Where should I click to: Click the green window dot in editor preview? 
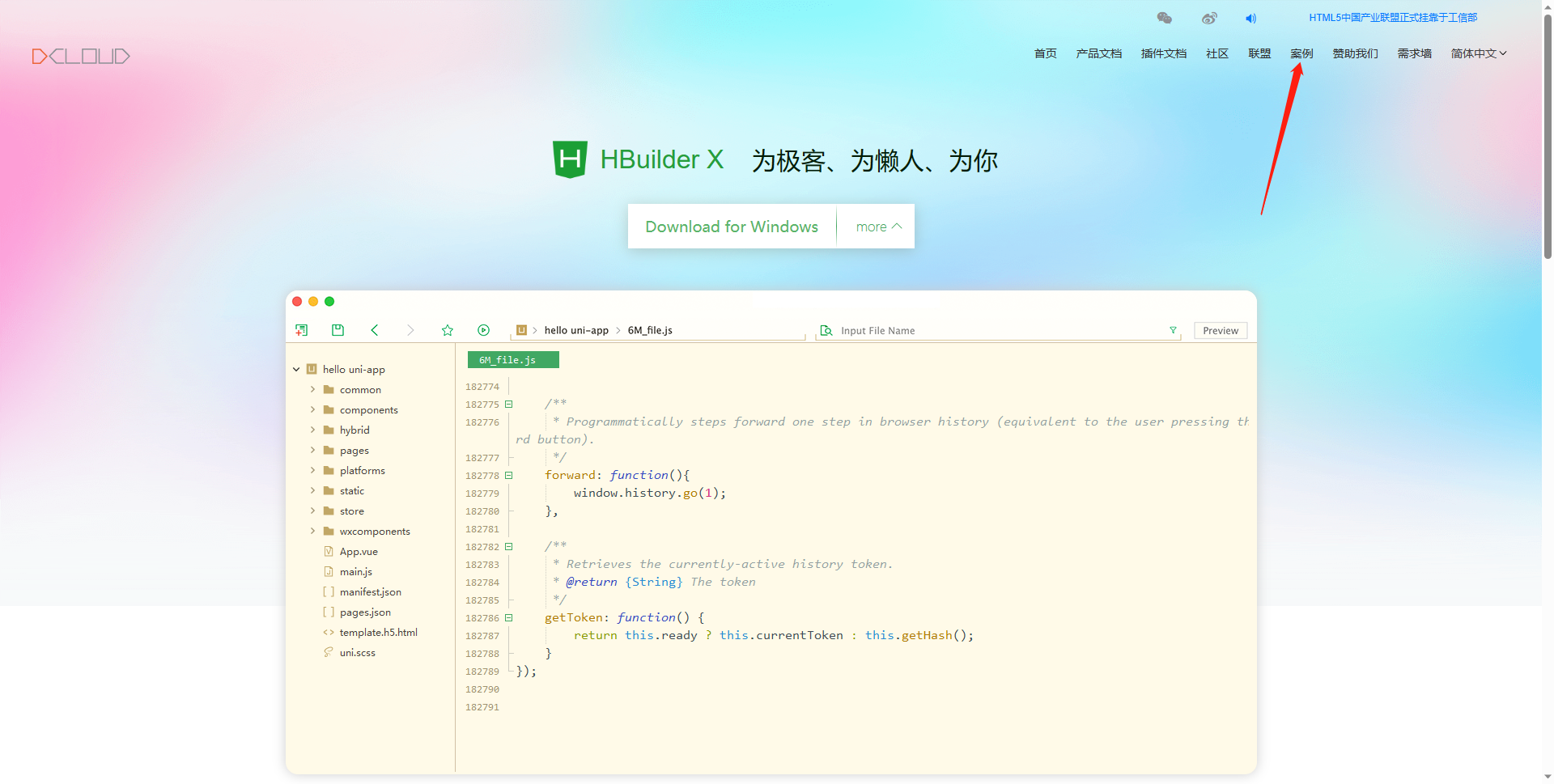pos(329,301)
